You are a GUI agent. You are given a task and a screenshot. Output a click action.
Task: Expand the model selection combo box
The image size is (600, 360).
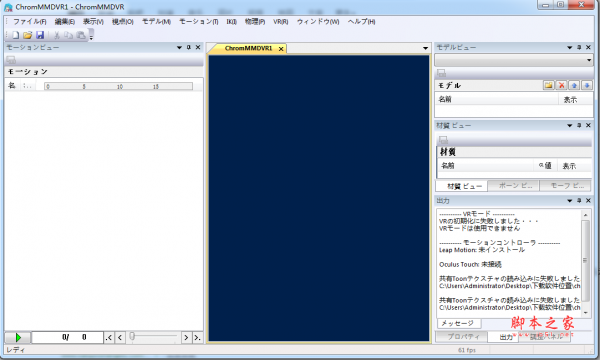[589, 60]
